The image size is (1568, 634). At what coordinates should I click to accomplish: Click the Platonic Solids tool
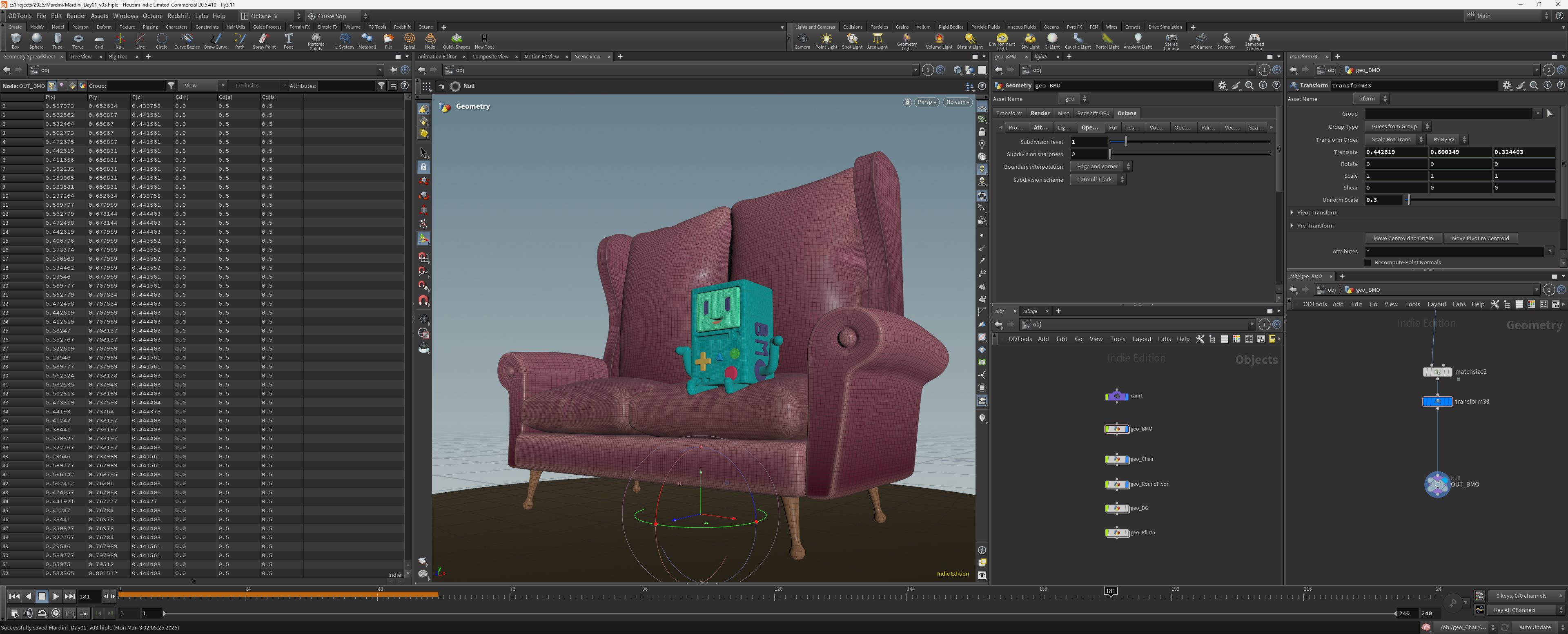pyautogui.click(x=316, y=41)
